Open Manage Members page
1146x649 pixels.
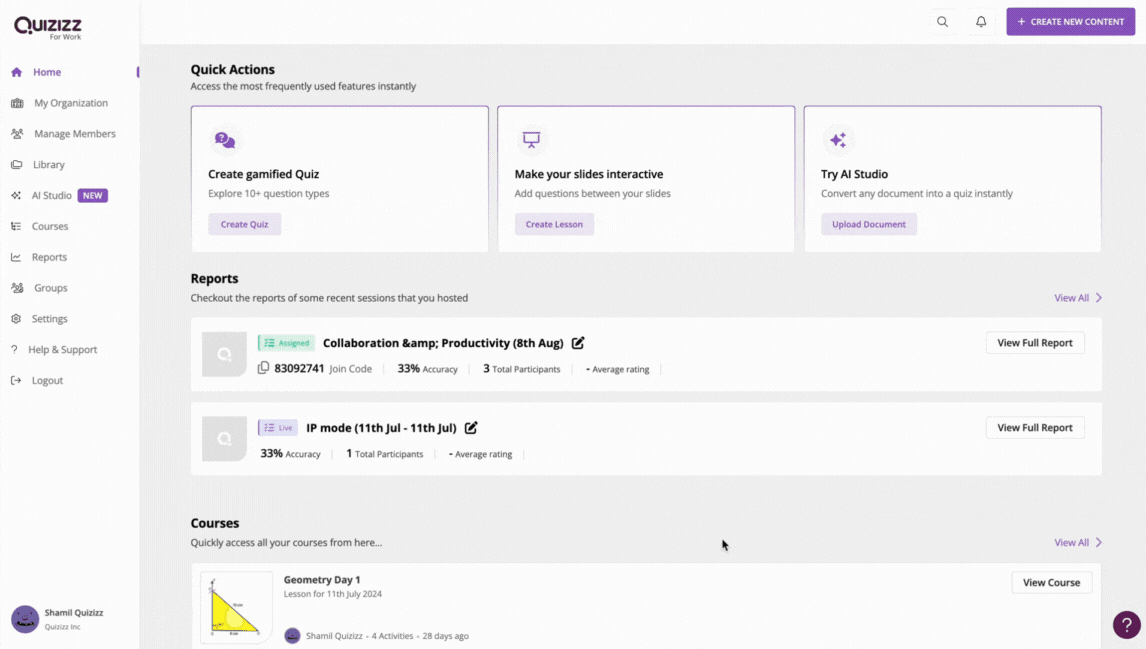point(75,134)
